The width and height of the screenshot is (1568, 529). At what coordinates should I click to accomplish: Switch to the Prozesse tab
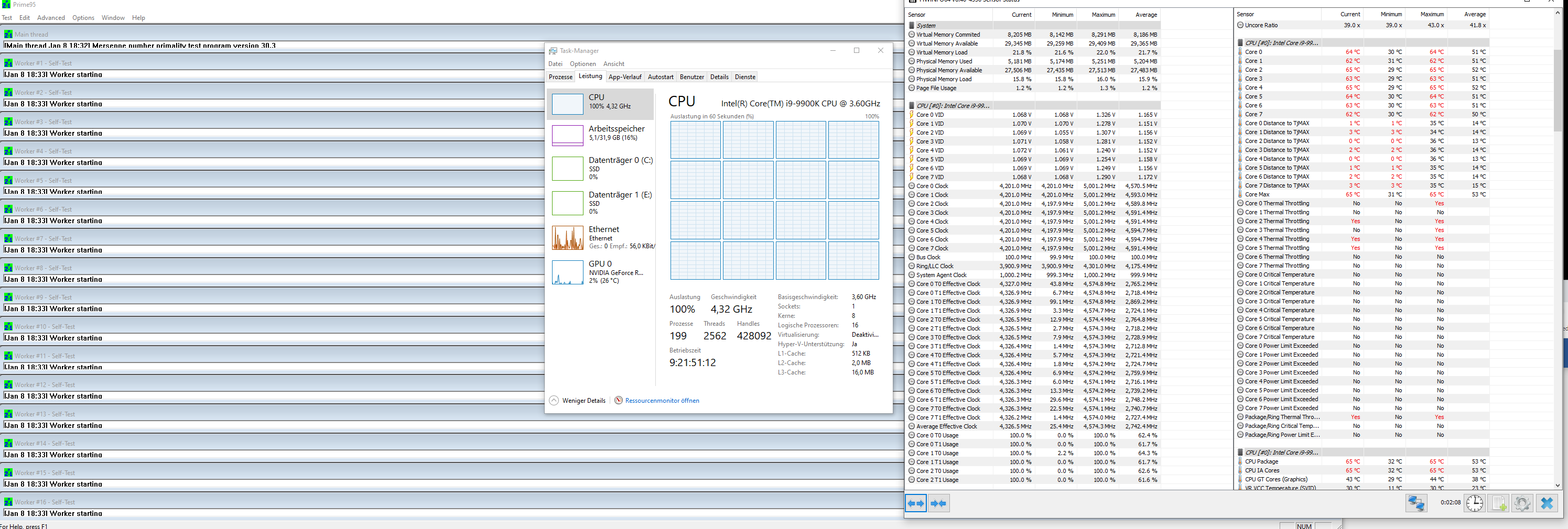pyautogui.click(x=560, y=76)
